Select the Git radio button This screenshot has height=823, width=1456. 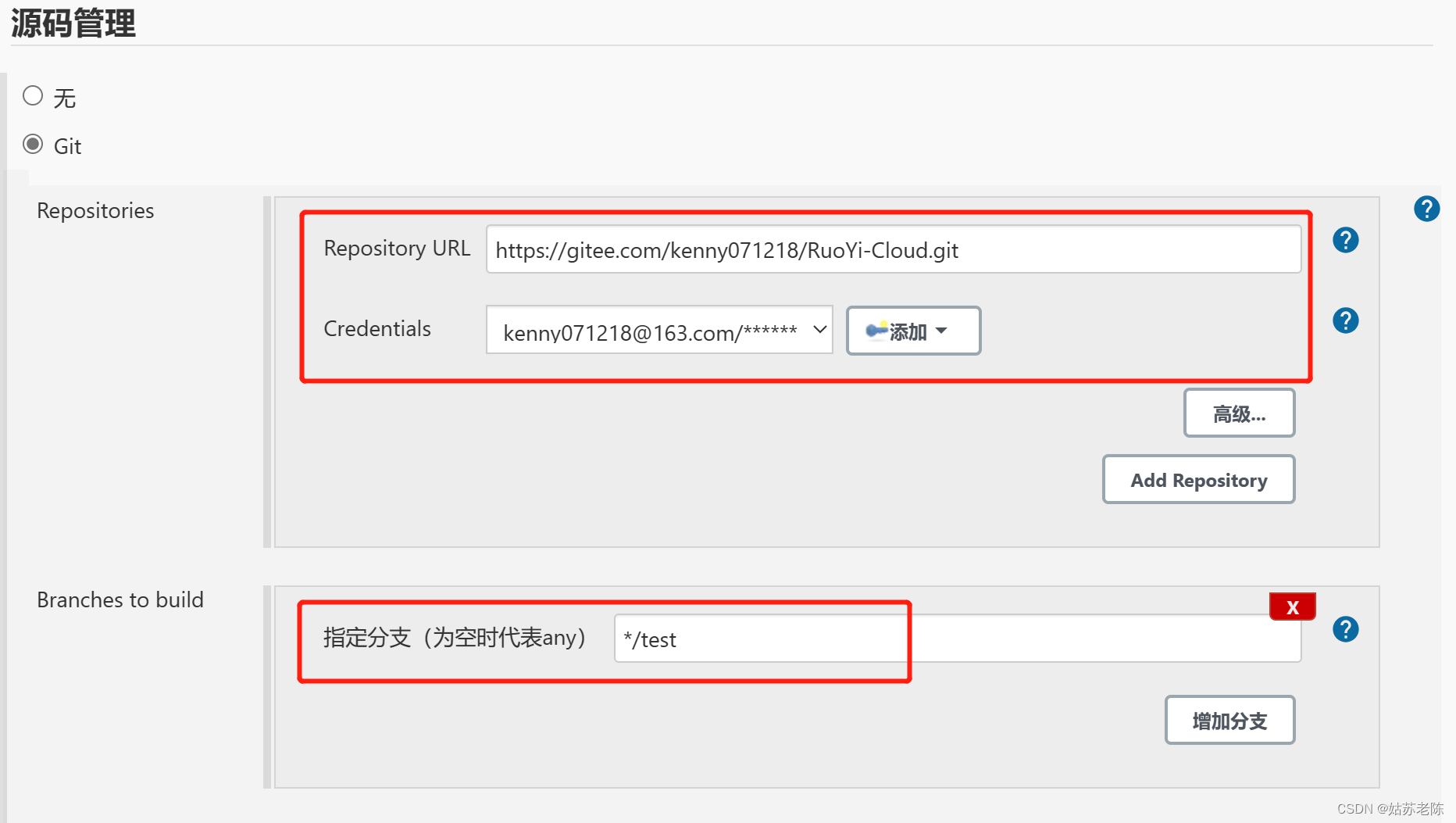click(x=33, y=145)
